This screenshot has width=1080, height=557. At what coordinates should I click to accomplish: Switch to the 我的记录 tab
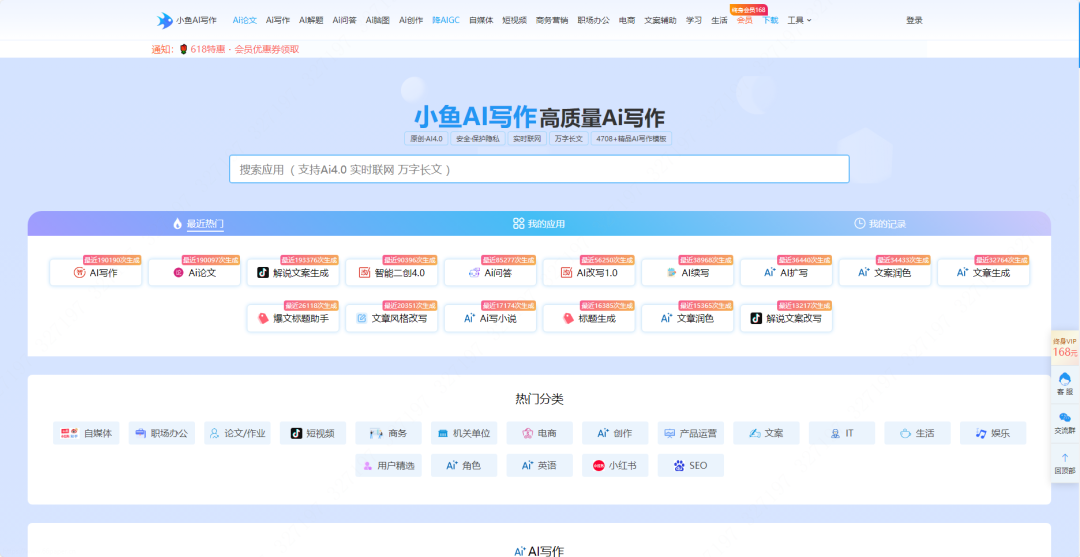pos(880,224)
